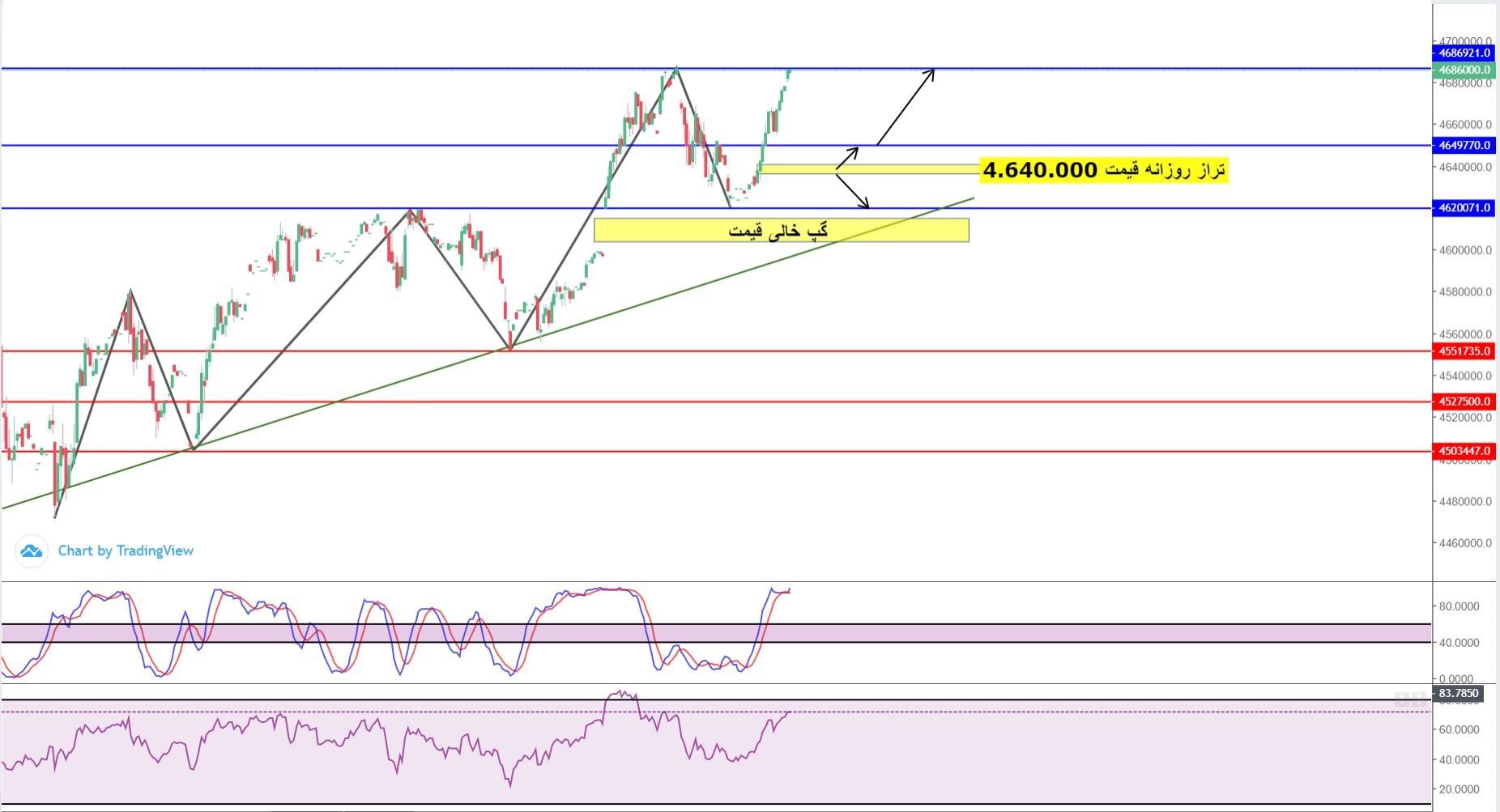This screenshot has height=812, width=1500.
Task: Click the purple dotted RSI level line
Action: [1053, 712]
